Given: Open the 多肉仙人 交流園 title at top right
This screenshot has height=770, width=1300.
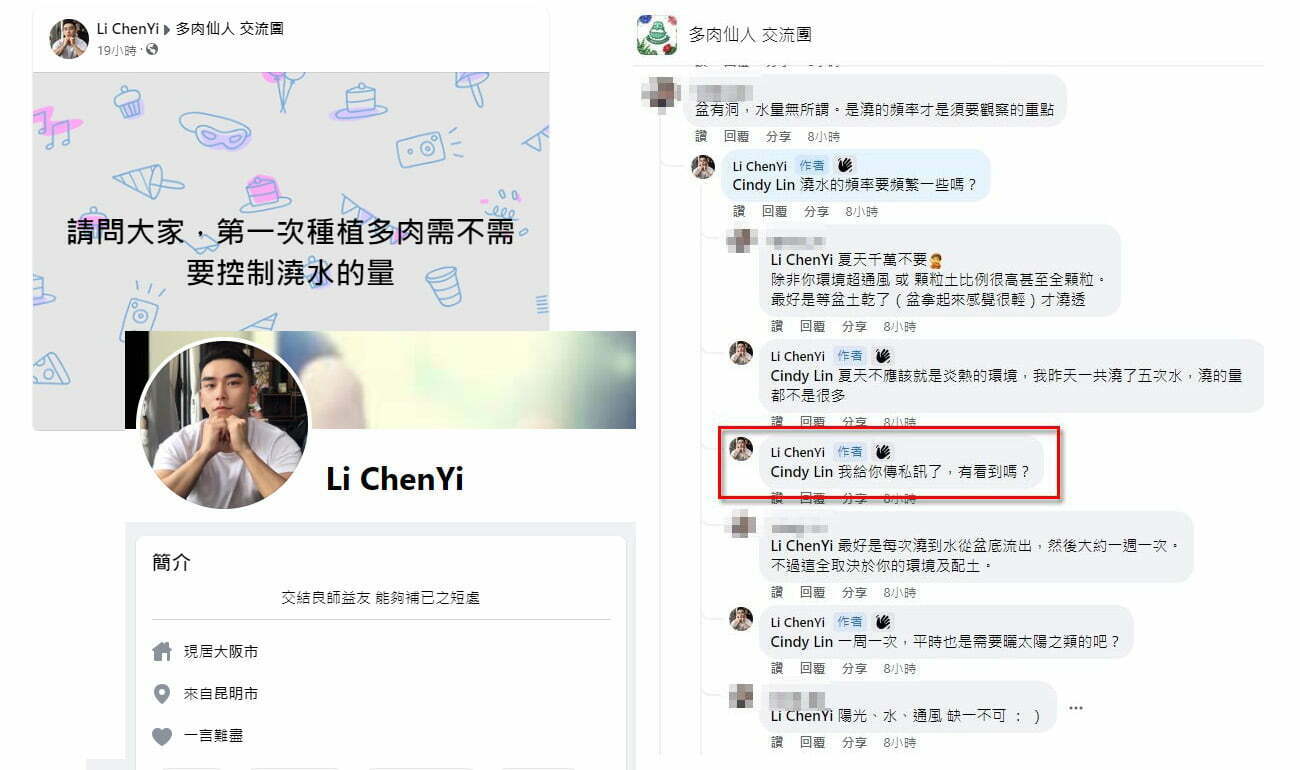Looking at the screenshot, I should 750,35.
